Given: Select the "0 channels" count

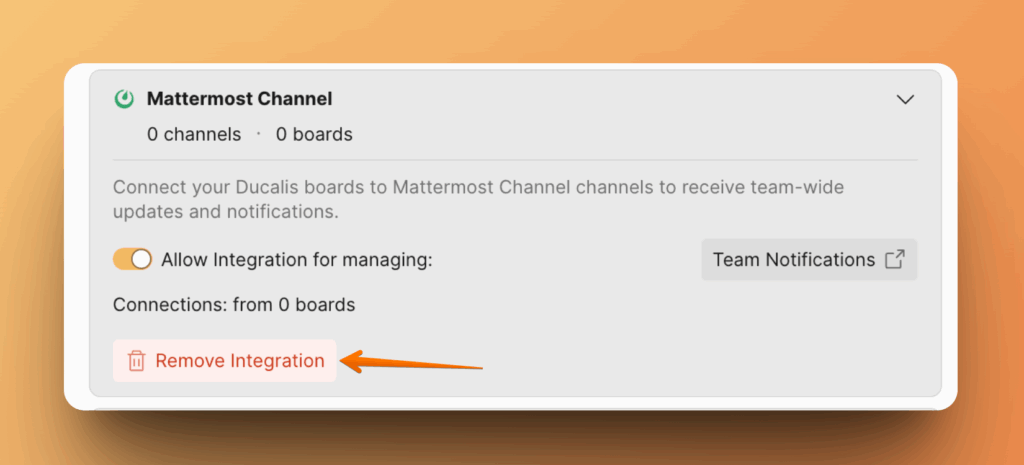Looking at the screenshot, I should (194, 134).
